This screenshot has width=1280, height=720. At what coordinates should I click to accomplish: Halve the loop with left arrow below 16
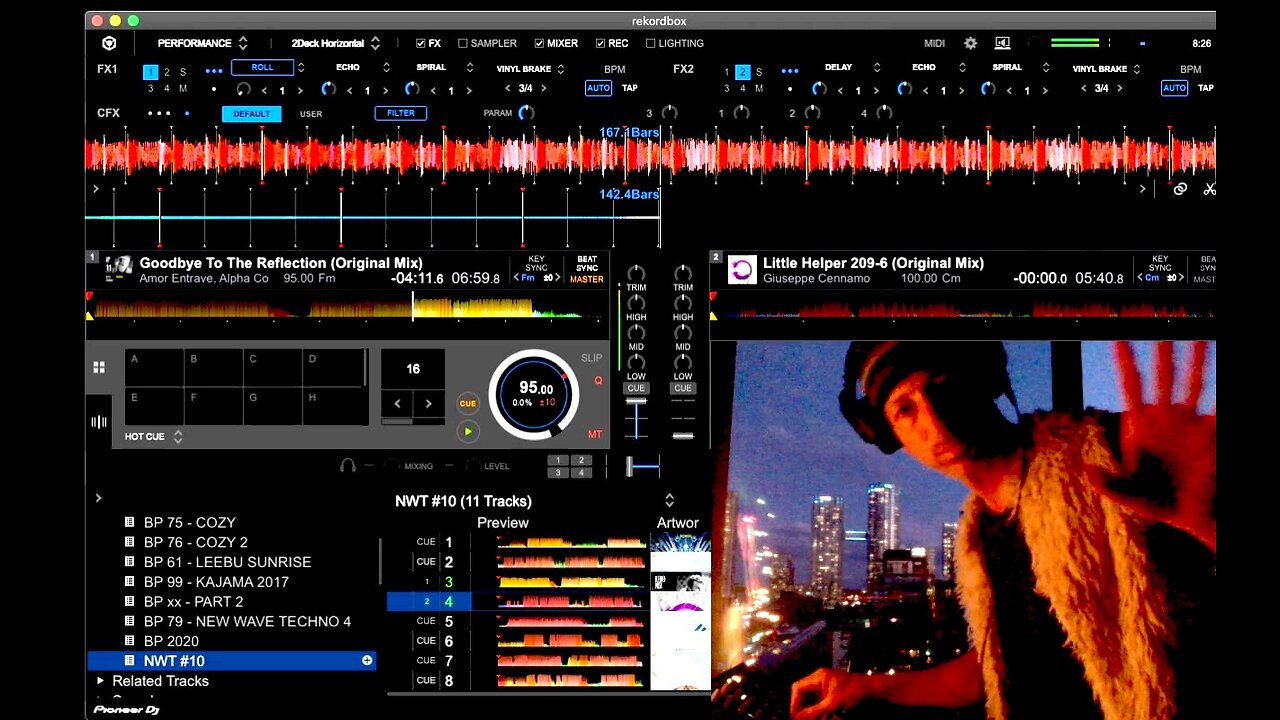click(397, 403)
